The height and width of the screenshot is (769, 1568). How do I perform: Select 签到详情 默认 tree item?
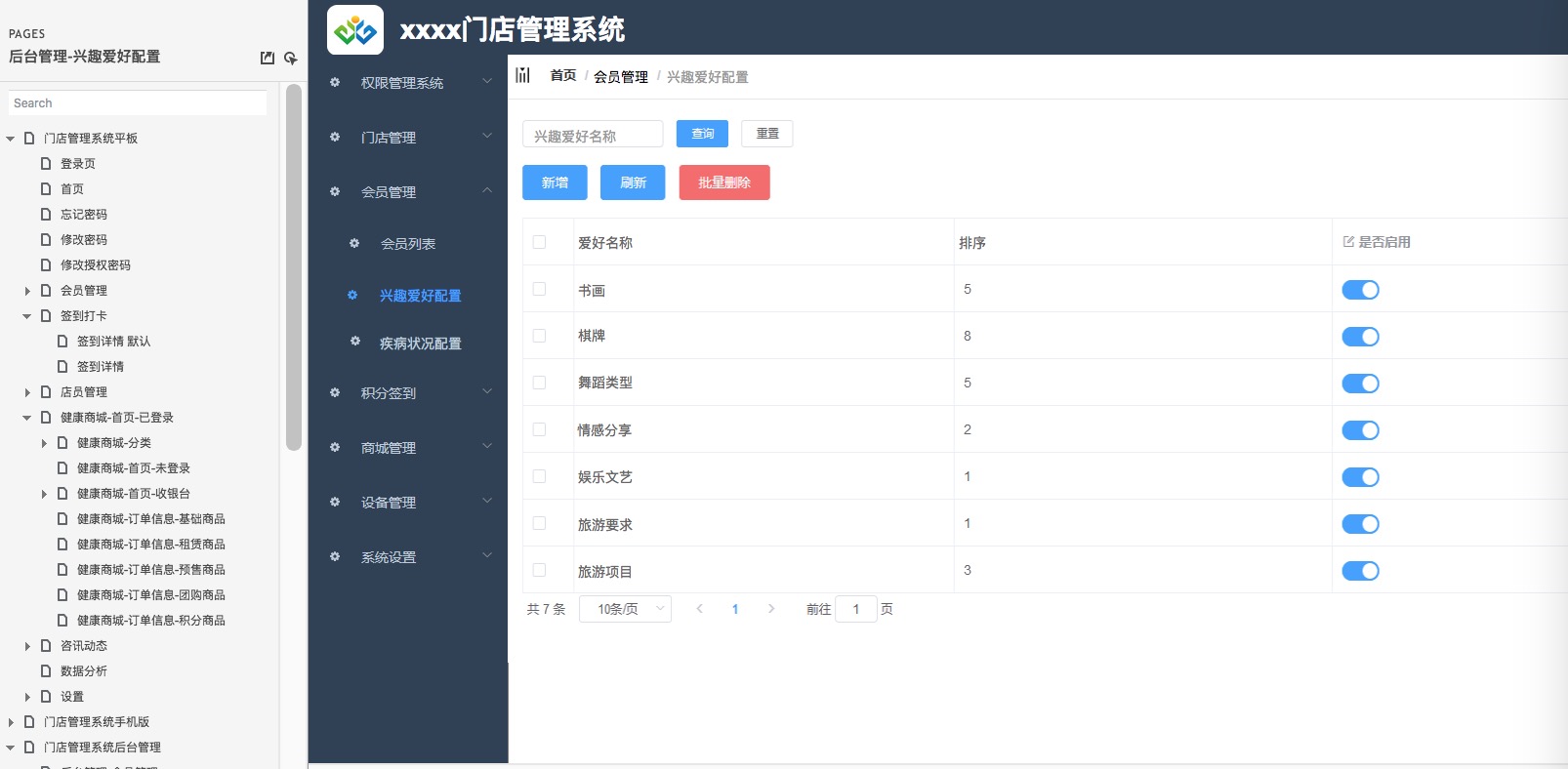click(x=114, y=342)
